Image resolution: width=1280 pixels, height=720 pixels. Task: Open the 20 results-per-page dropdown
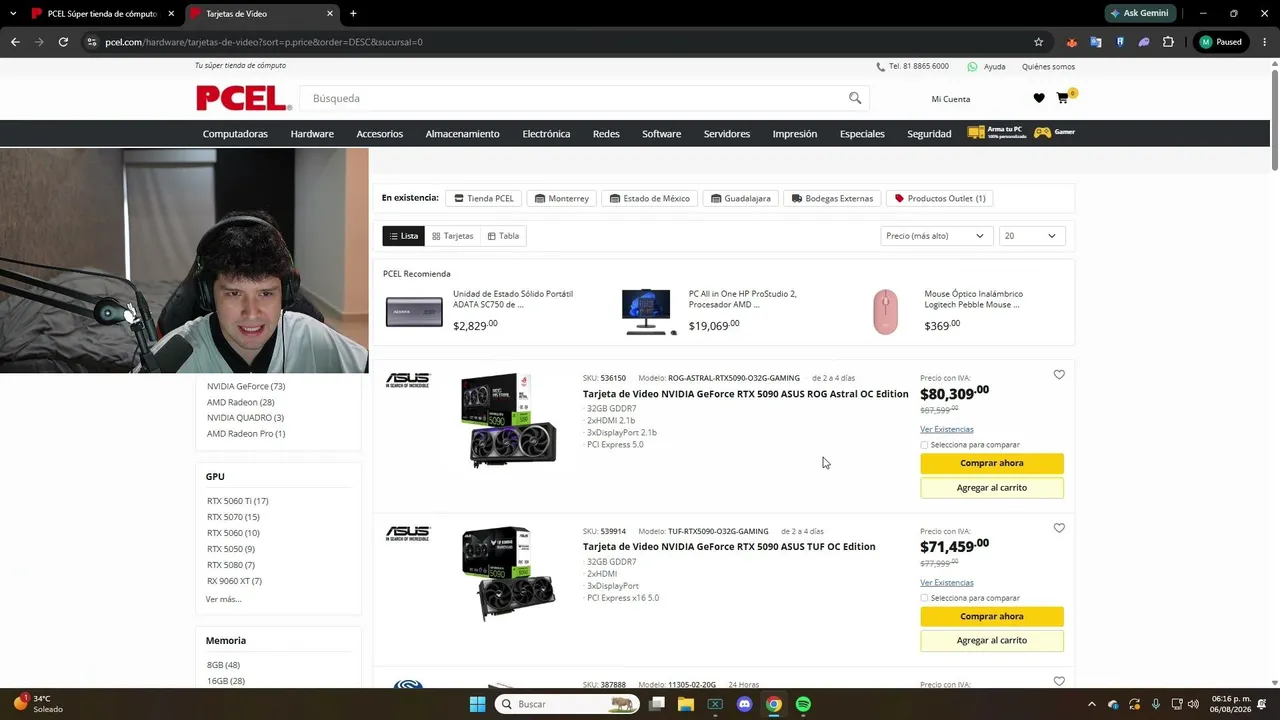point(1032,236)
